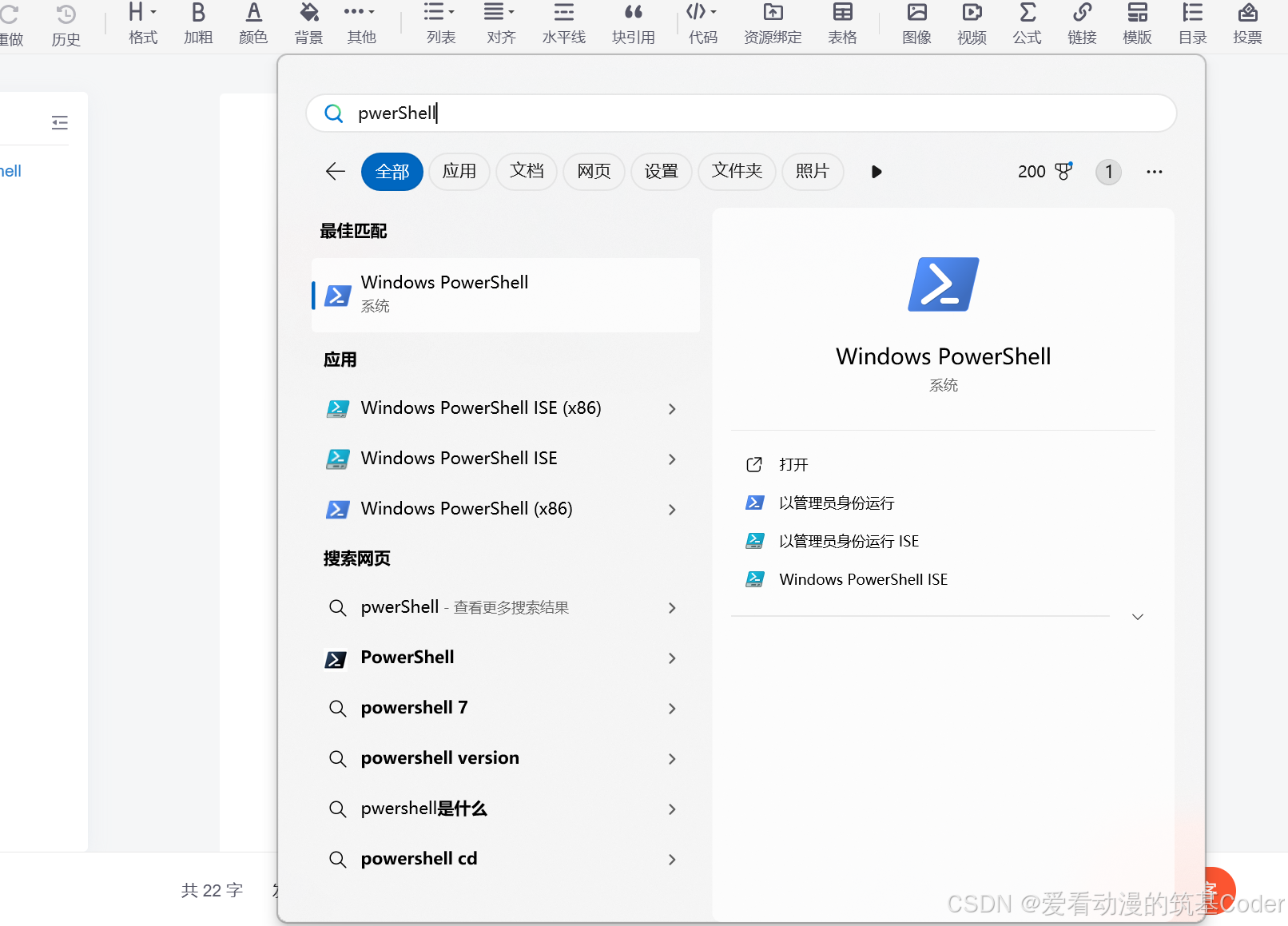Open the 列表 list tool
1288x926 pixels.
(x=440, y=24)
